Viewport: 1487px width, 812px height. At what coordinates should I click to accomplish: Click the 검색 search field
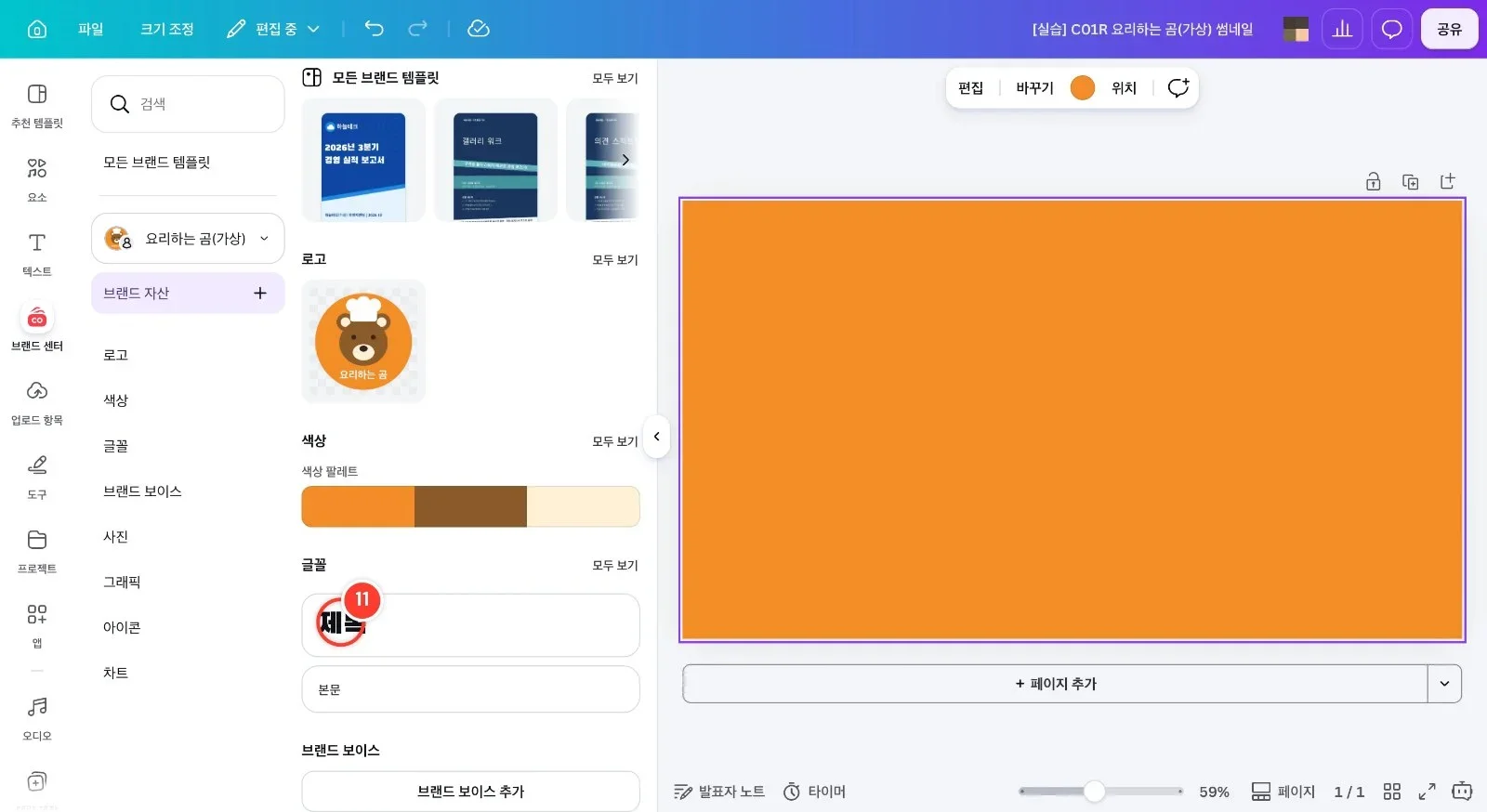tap(188, 104)
